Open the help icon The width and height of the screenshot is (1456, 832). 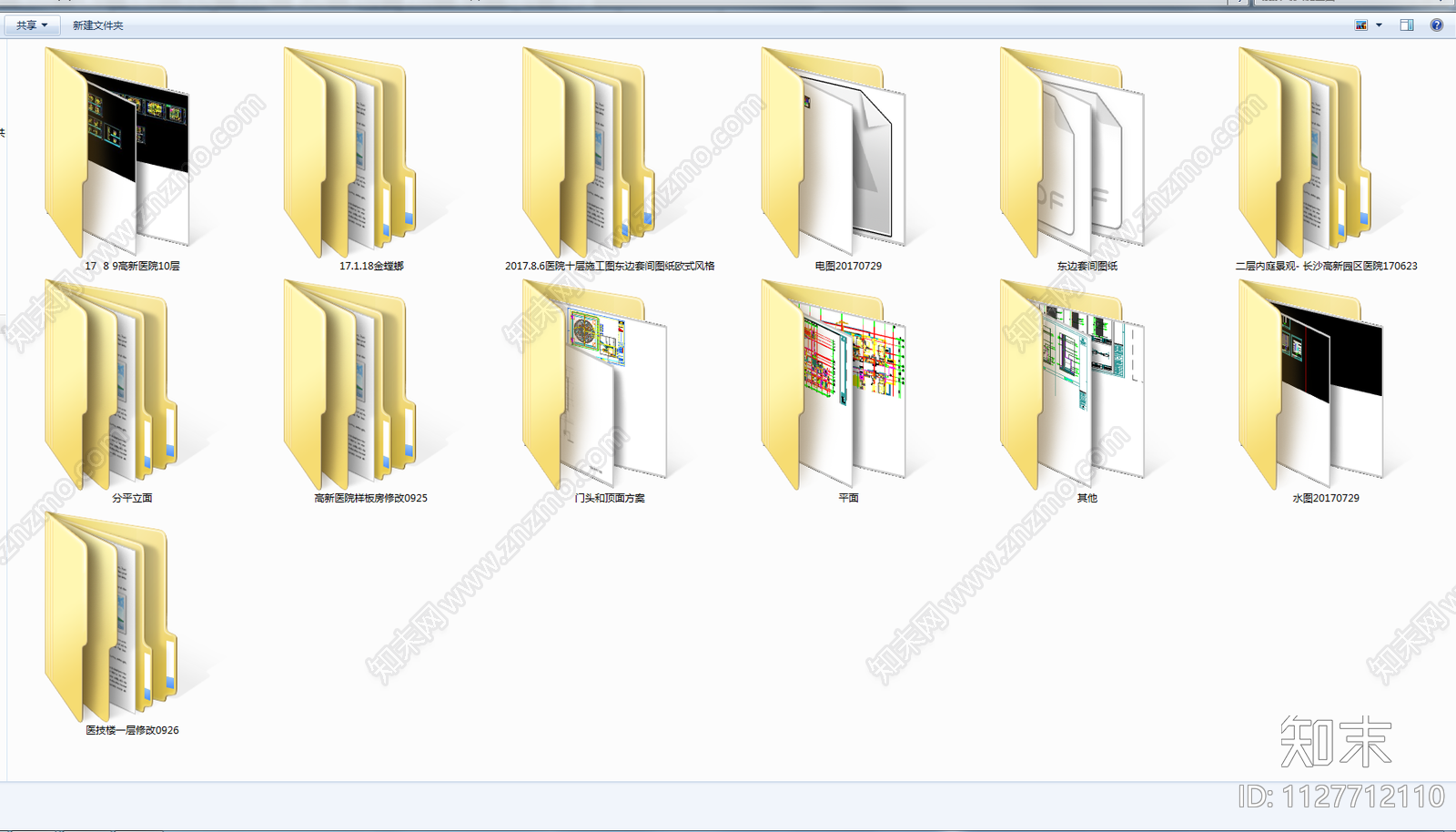(x=1437, y=25)
